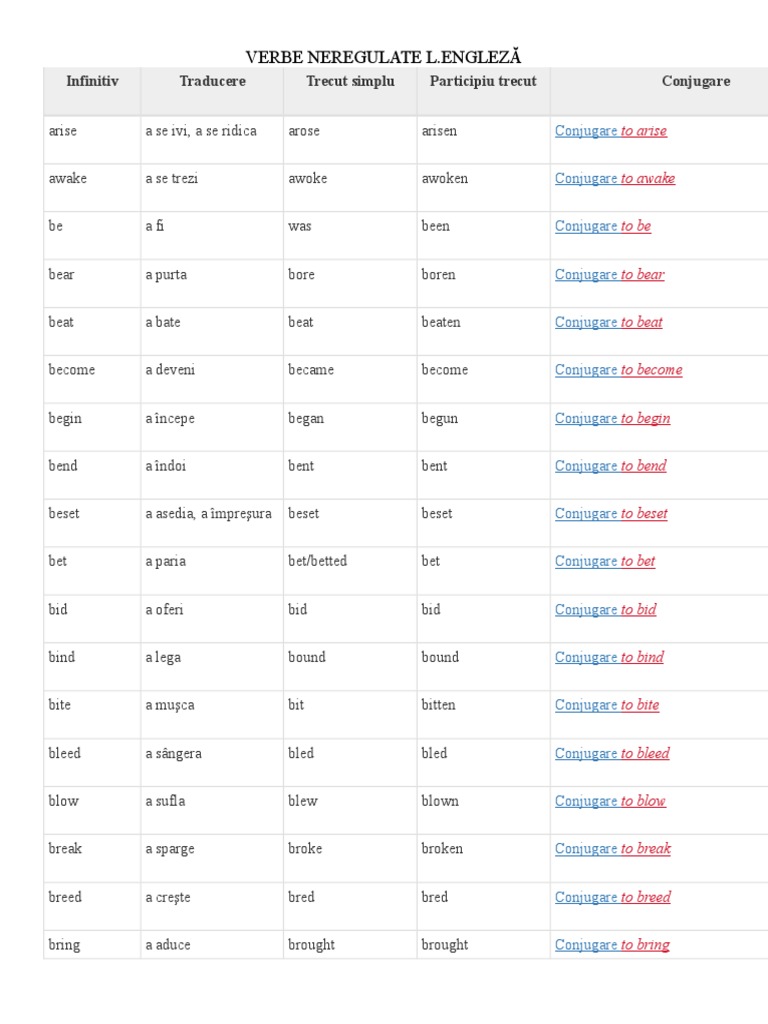Click the 'Conjugare to bet' link
The width and height of the screenshot is (768, 1024).
point(605,562)
